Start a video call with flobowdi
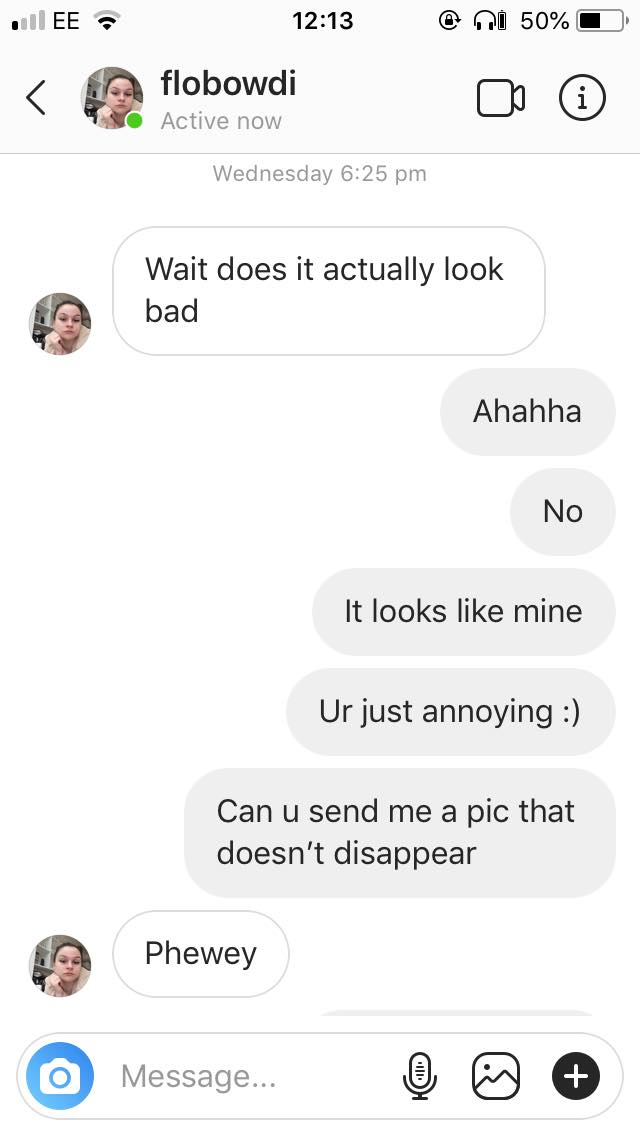Screen dimensions: 640x1136 [501, 97]
